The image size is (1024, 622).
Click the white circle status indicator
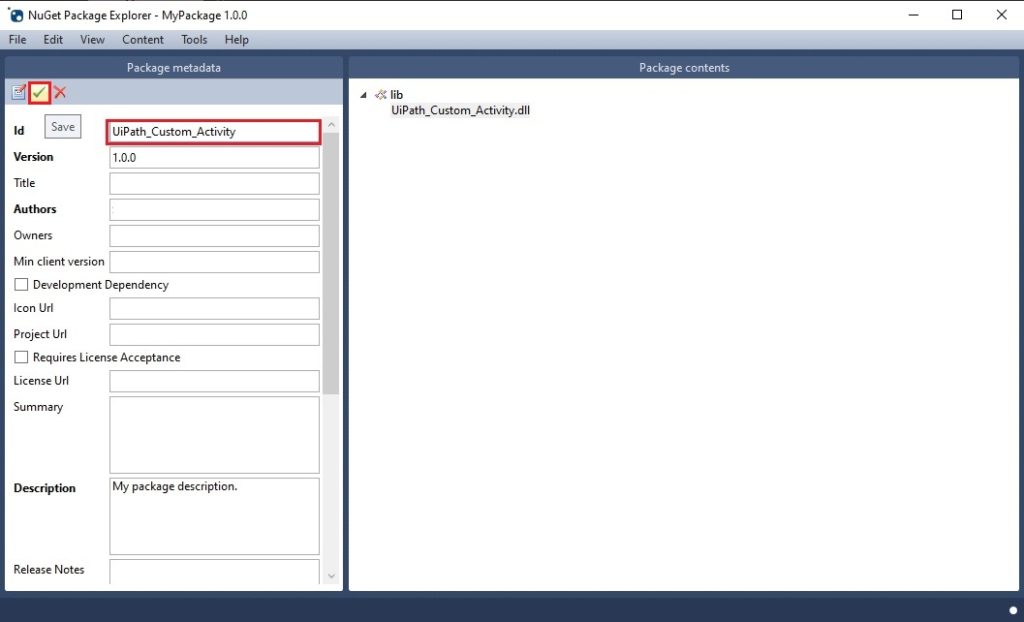(1013, 610)
